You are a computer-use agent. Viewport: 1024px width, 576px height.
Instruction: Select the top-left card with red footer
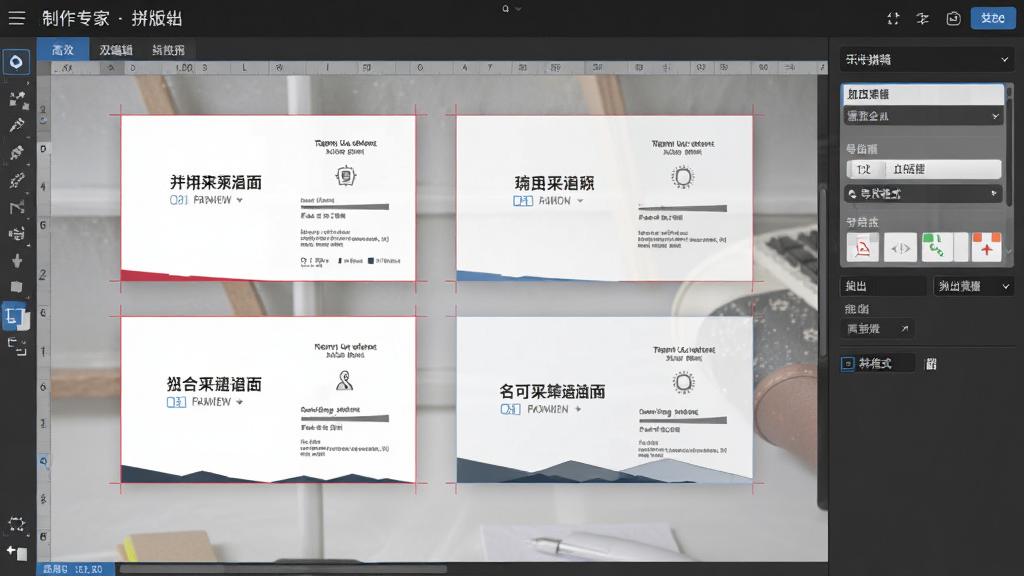(x=268, y=199)
